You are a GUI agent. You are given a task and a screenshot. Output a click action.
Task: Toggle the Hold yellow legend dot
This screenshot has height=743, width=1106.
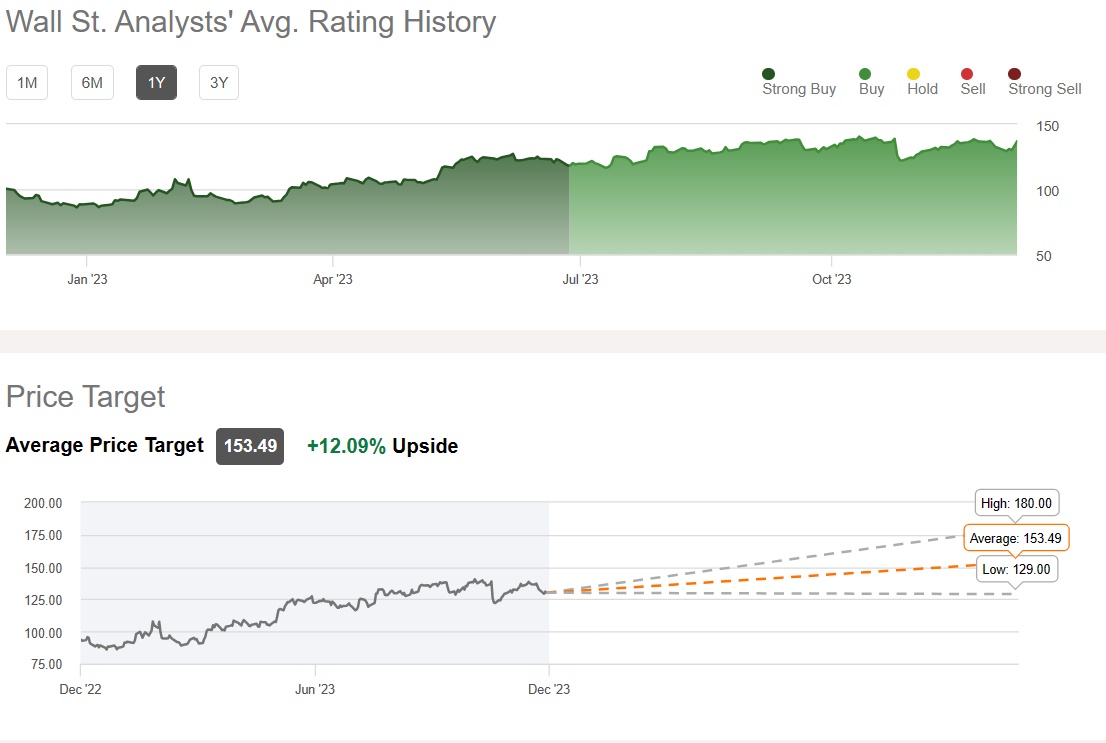tap(913, 74)
